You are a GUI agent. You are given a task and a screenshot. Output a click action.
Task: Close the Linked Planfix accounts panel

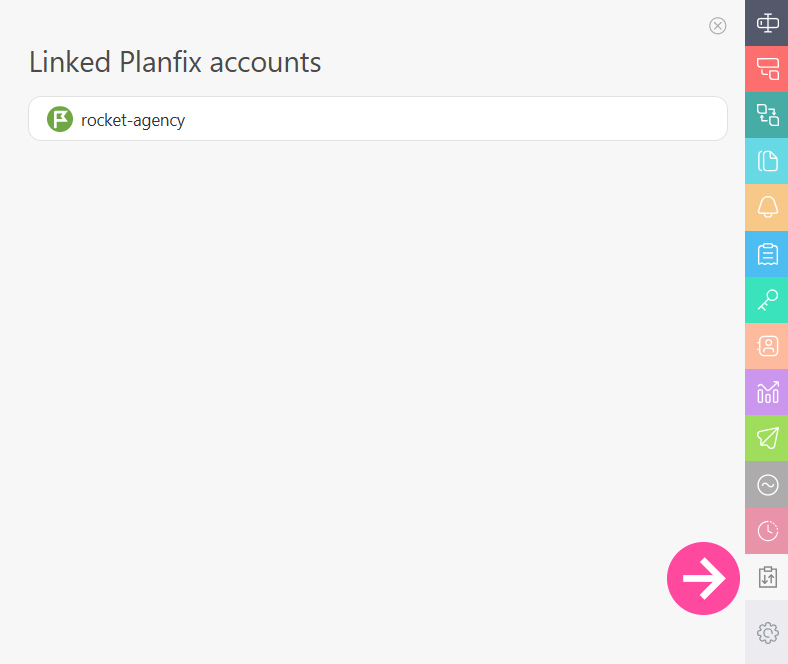(717, 26)
